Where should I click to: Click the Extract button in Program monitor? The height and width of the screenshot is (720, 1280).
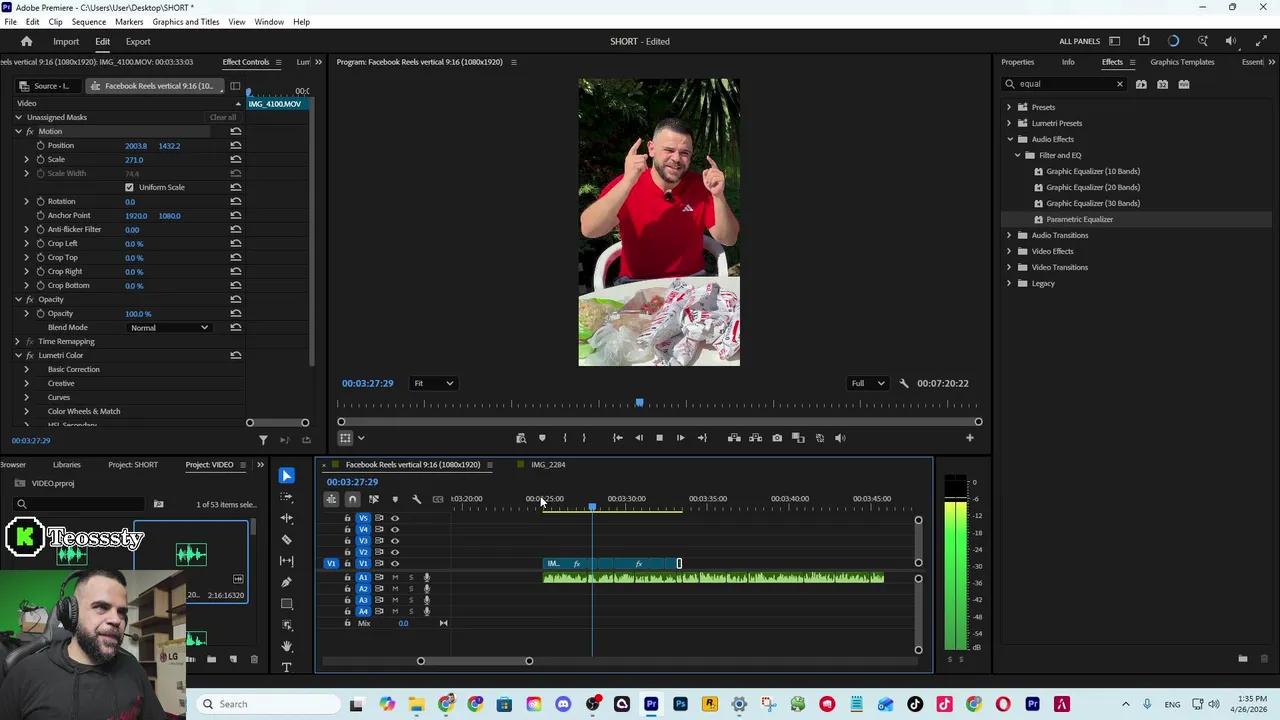(x=755, y=438)
